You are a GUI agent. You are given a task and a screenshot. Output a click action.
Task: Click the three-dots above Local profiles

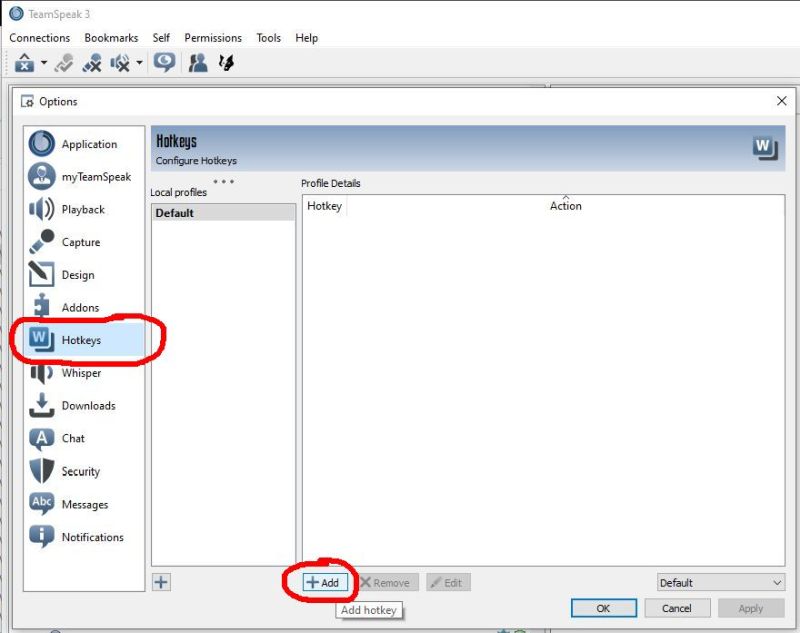[223, 182]
